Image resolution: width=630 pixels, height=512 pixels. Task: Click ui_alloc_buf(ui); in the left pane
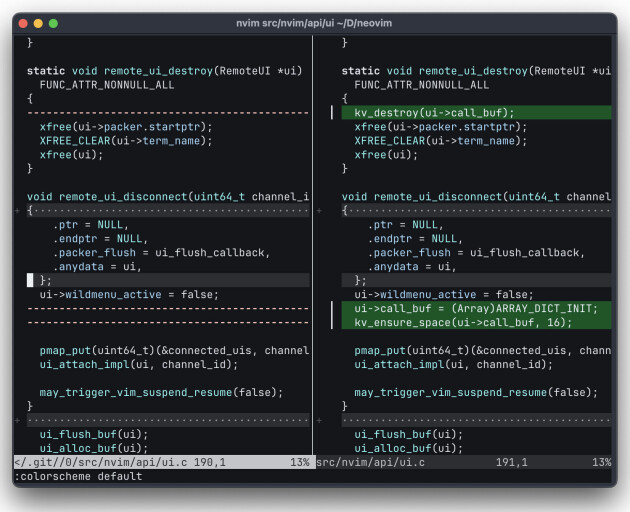(x=94, y=449)
